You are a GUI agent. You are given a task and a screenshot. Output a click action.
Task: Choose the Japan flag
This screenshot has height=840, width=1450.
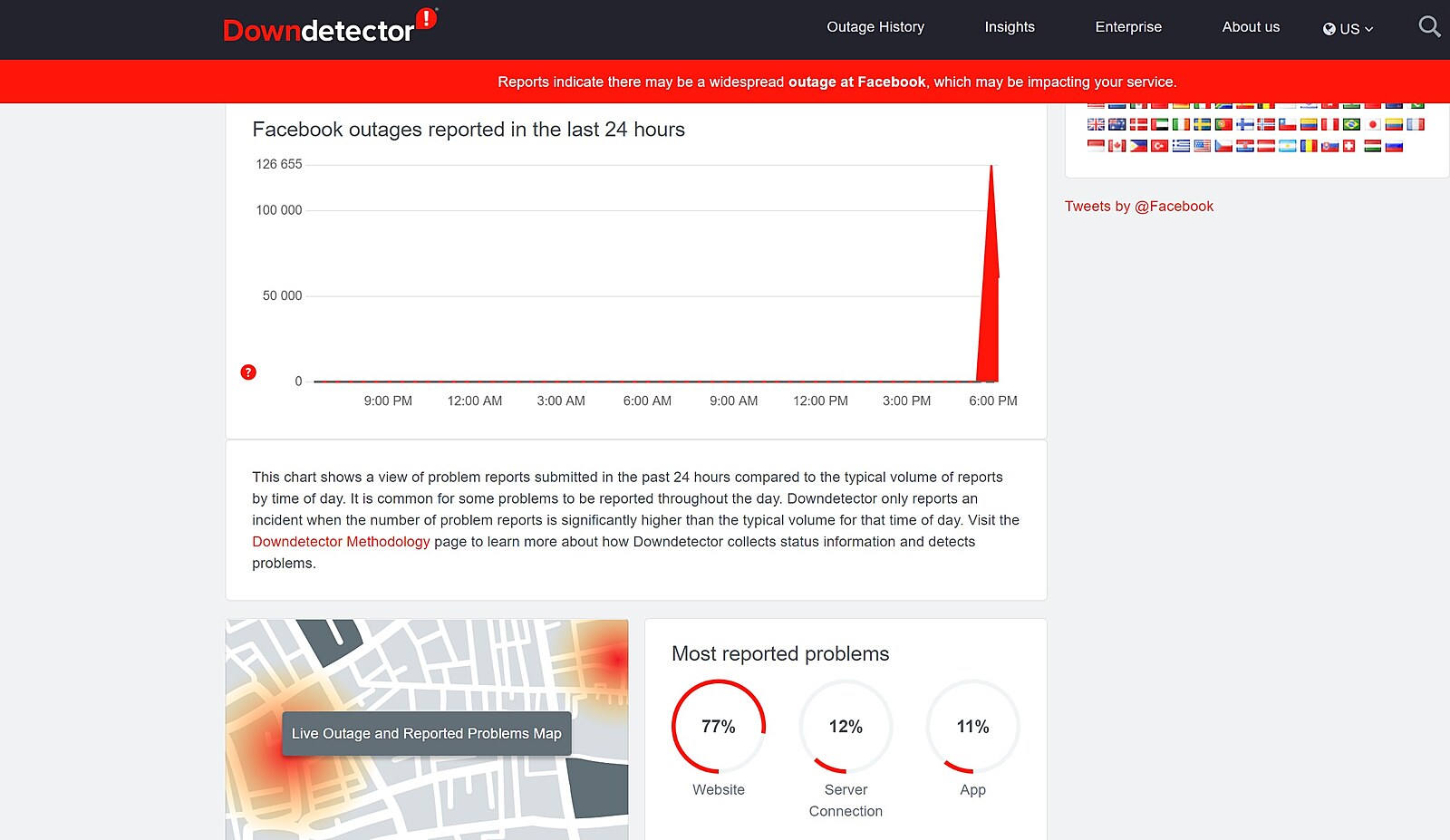[x=1373, y=125]
